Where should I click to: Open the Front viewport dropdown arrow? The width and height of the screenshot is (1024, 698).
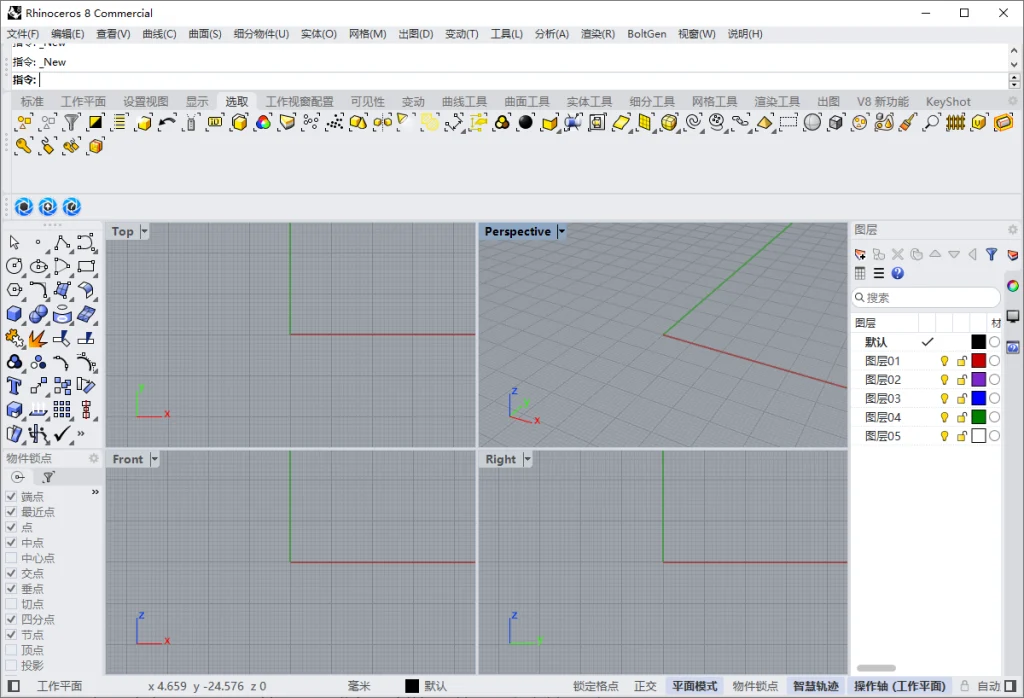[x=154, y=459]
